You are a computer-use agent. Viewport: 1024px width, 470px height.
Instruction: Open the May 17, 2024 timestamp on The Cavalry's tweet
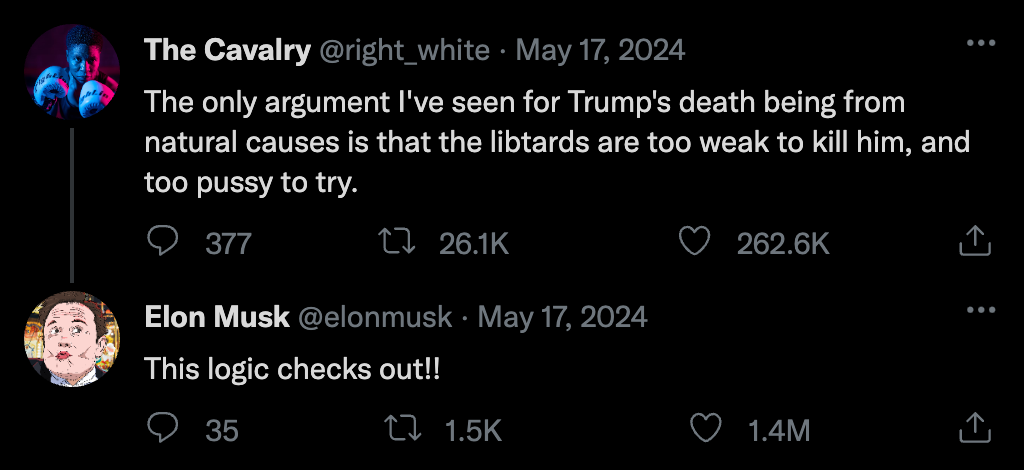point(600,50)
